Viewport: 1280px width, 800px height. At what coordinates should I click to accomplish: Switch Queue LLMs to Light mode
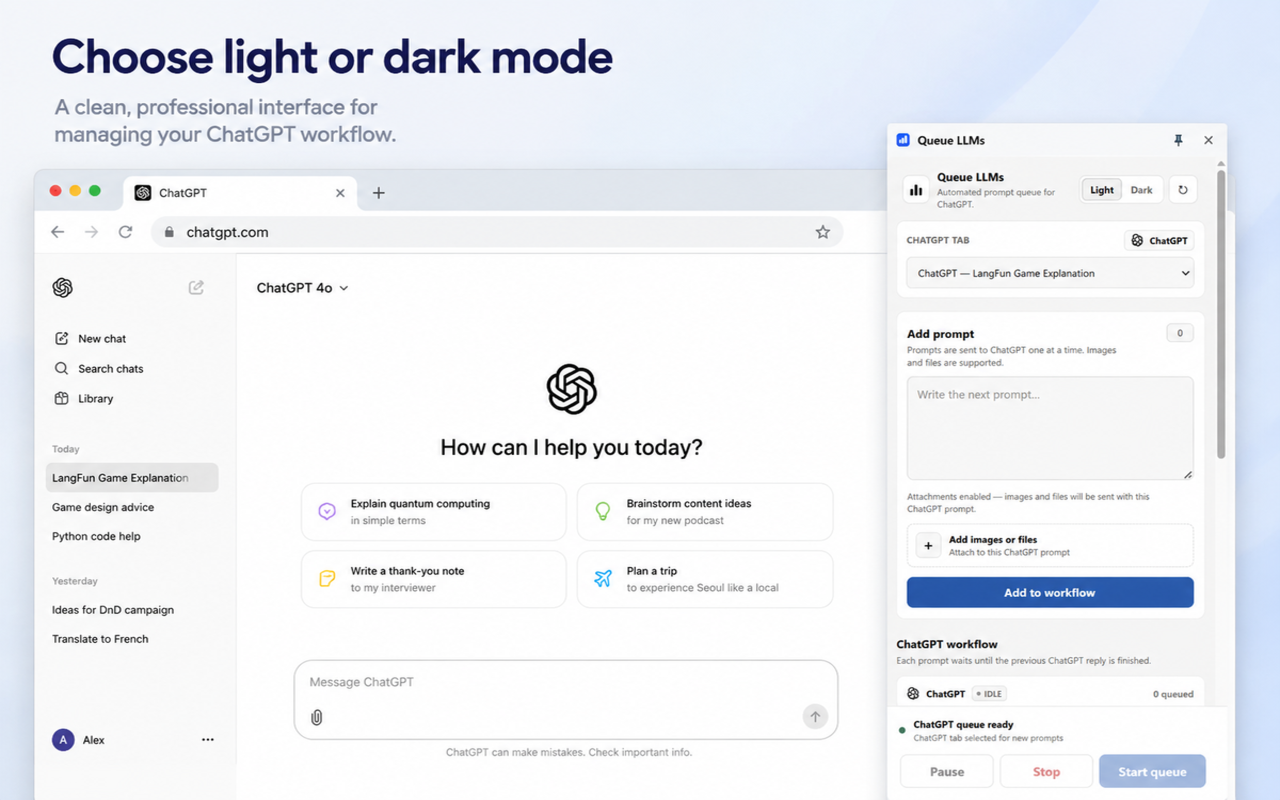pyautogui.click(x=1102, y=190)
